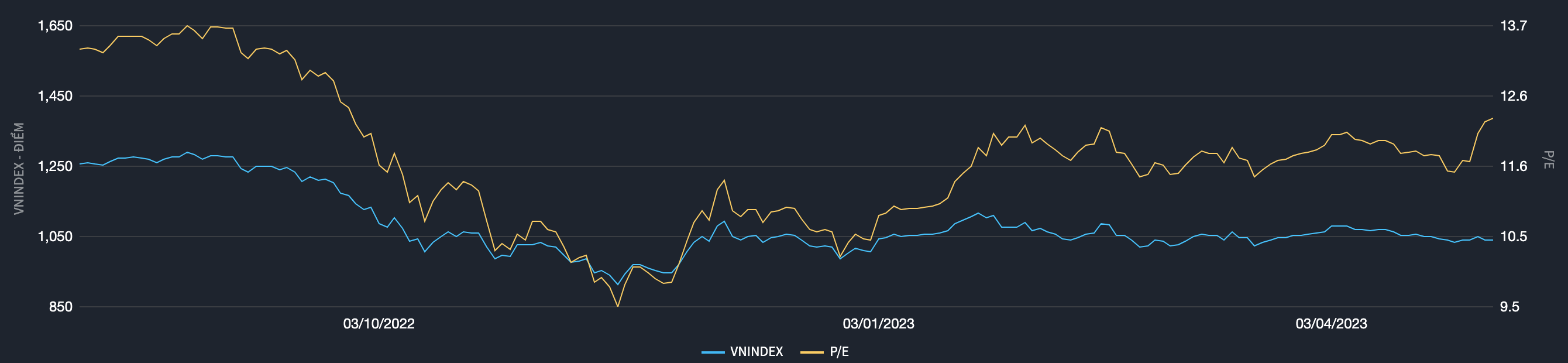Select the 03/04/2023 date label
1568x363 pixels.
pyautogui.click(x=1330, y=323)
